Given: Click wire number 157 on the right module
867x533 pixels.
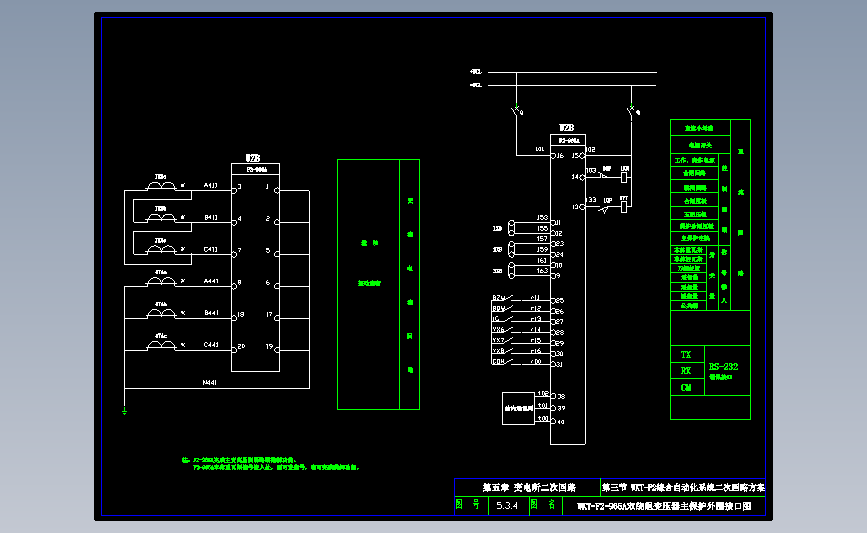Looking at the screenshot, I should point(542,239).
